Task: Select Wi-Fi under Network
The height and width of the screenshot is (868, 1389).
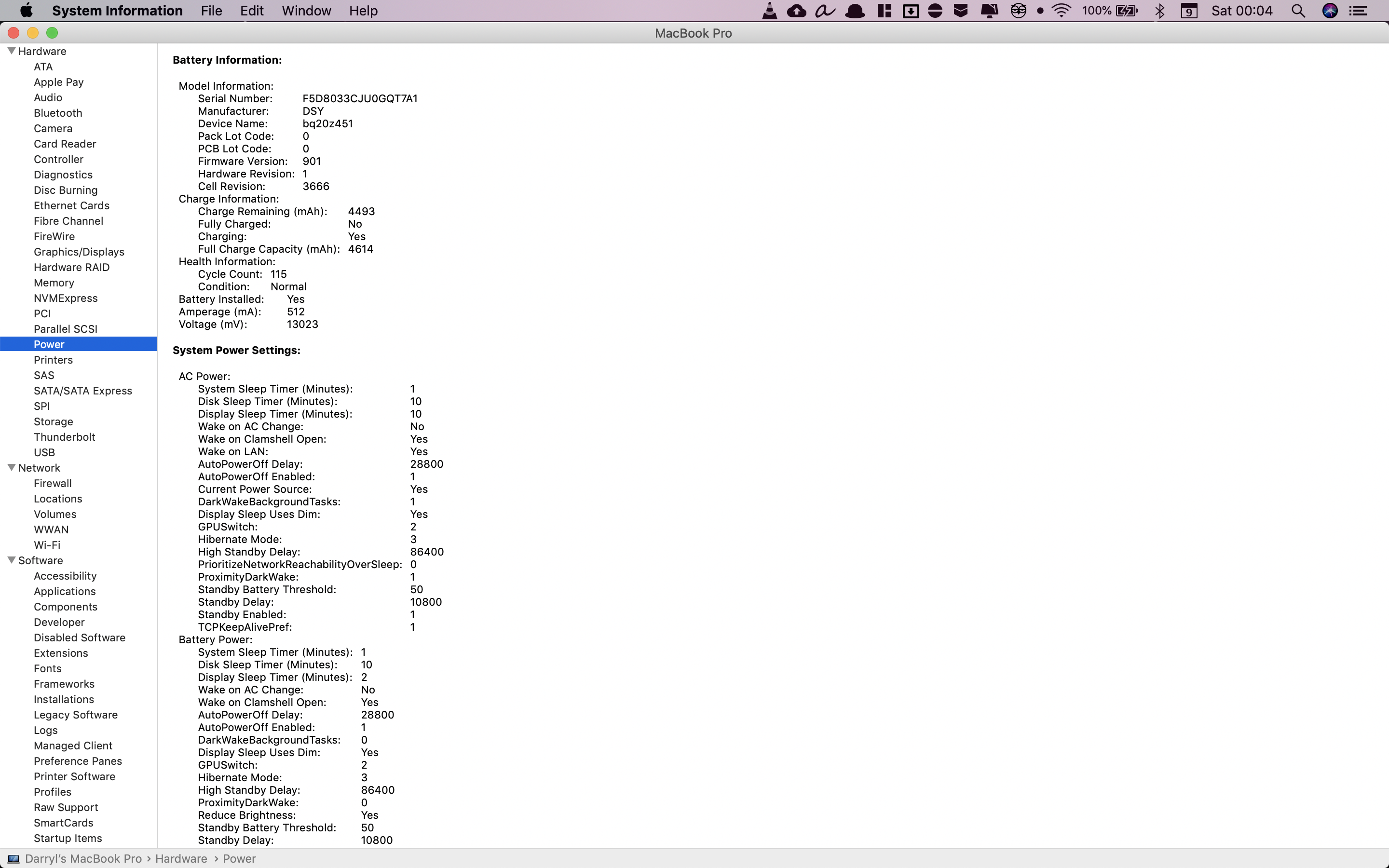Action: pos(46,545)
